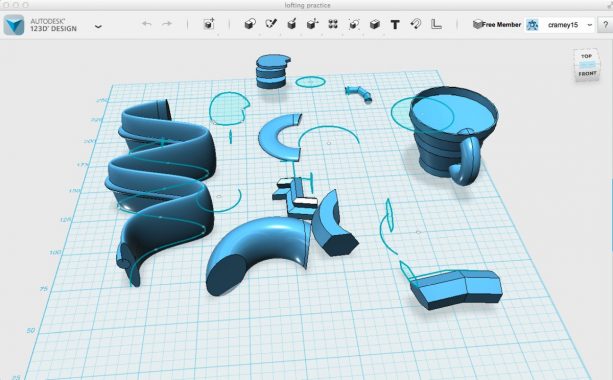Expand the 123D Design main menu arrow

coord(98,27)
